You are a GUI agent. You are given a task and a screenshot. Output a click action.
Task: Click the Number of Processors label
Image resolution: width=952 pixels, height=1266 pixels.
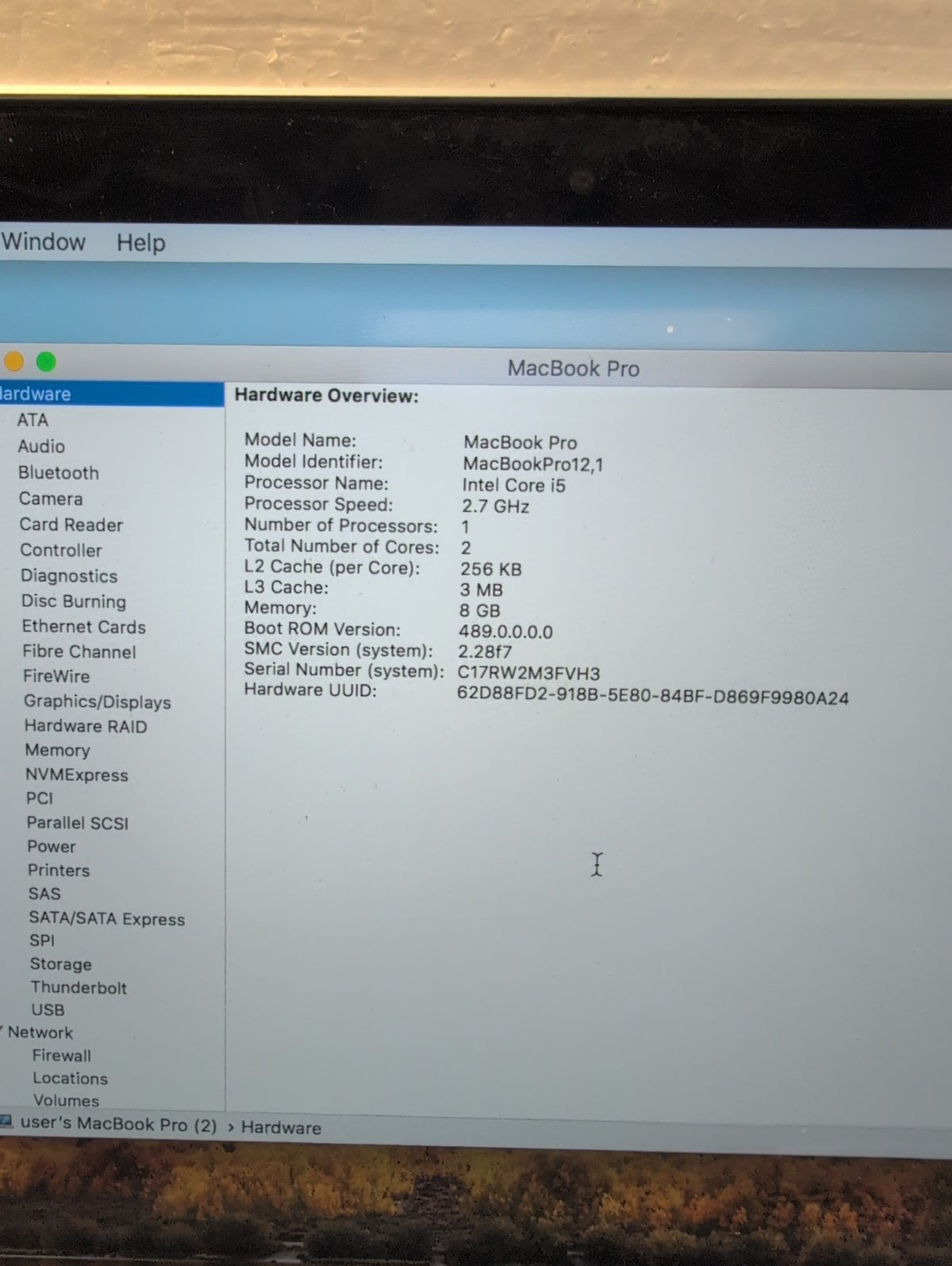341,525
